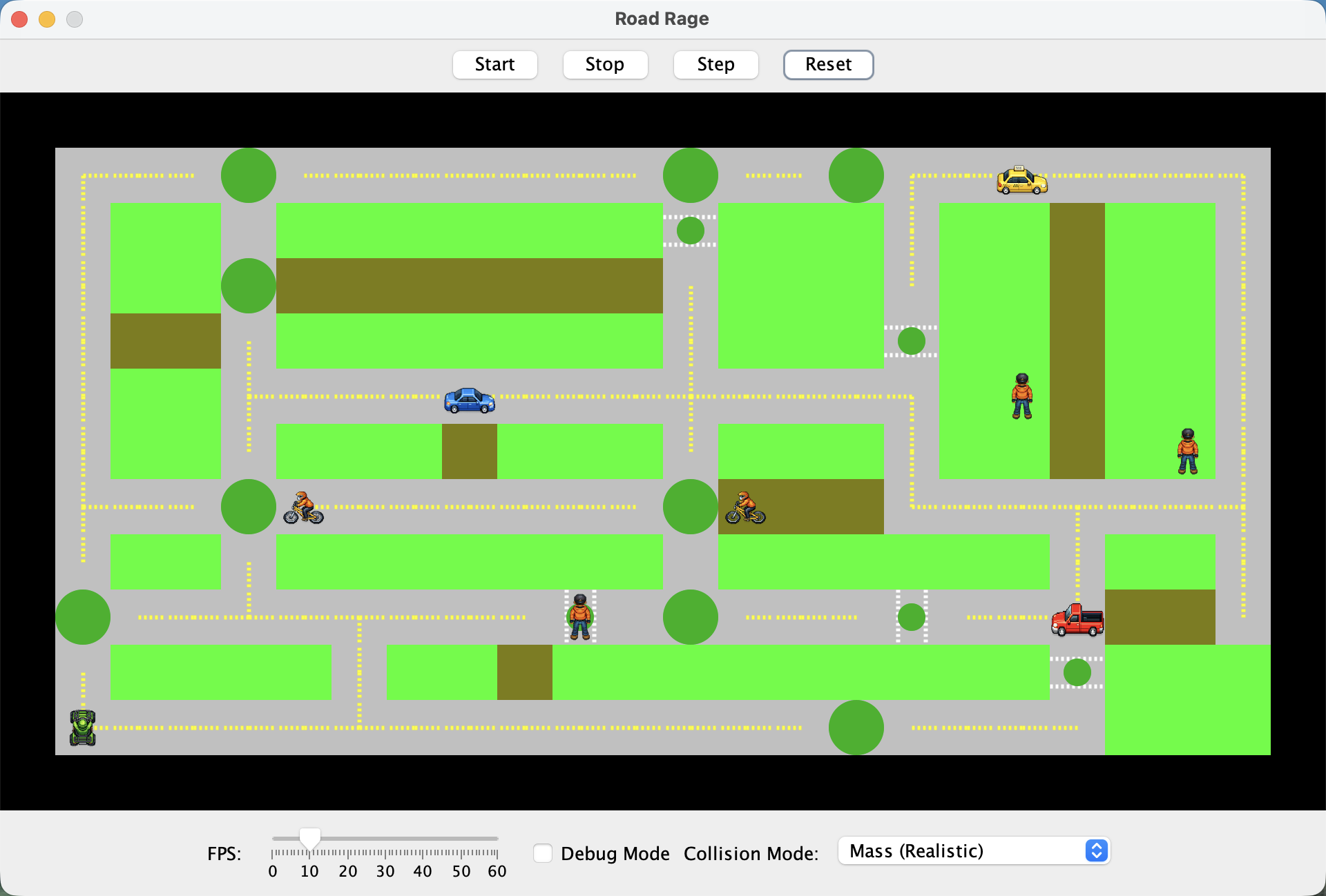The width and height of the screenshot is (1326, 896).
Task: Click the small tree near the red truck
Action: point(1076,672)
